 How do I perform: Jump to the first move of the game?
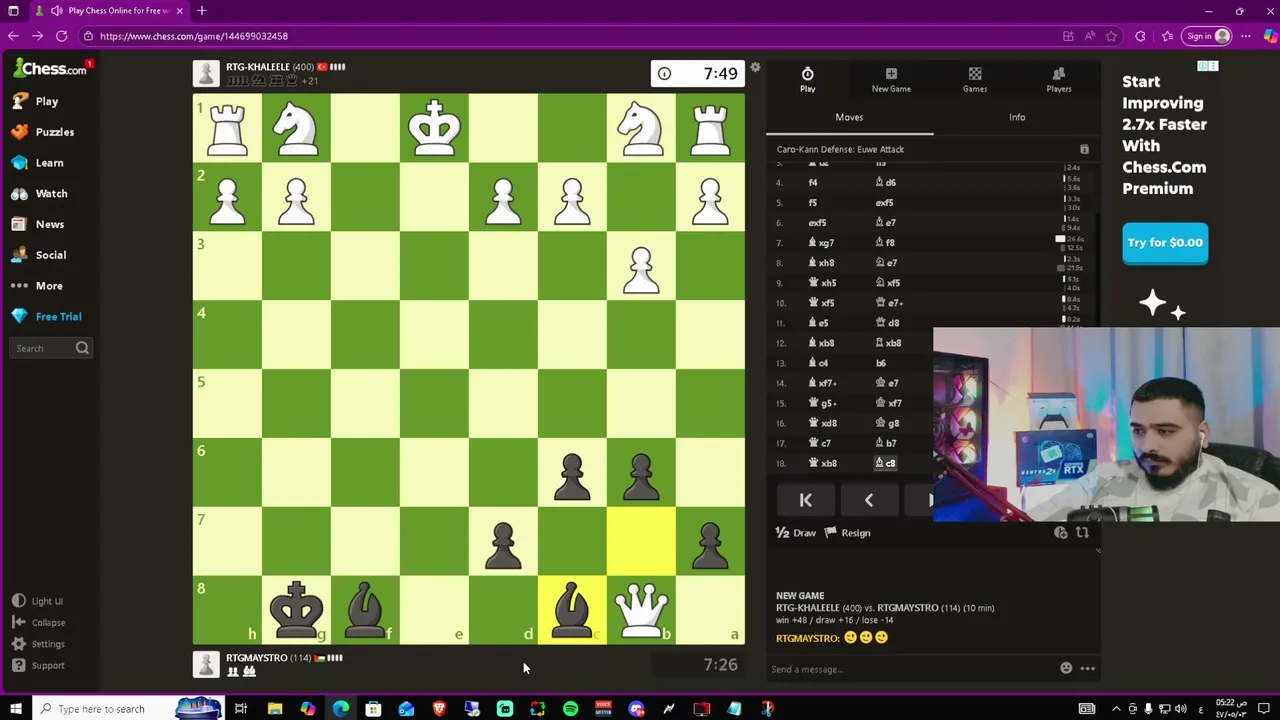805,500
